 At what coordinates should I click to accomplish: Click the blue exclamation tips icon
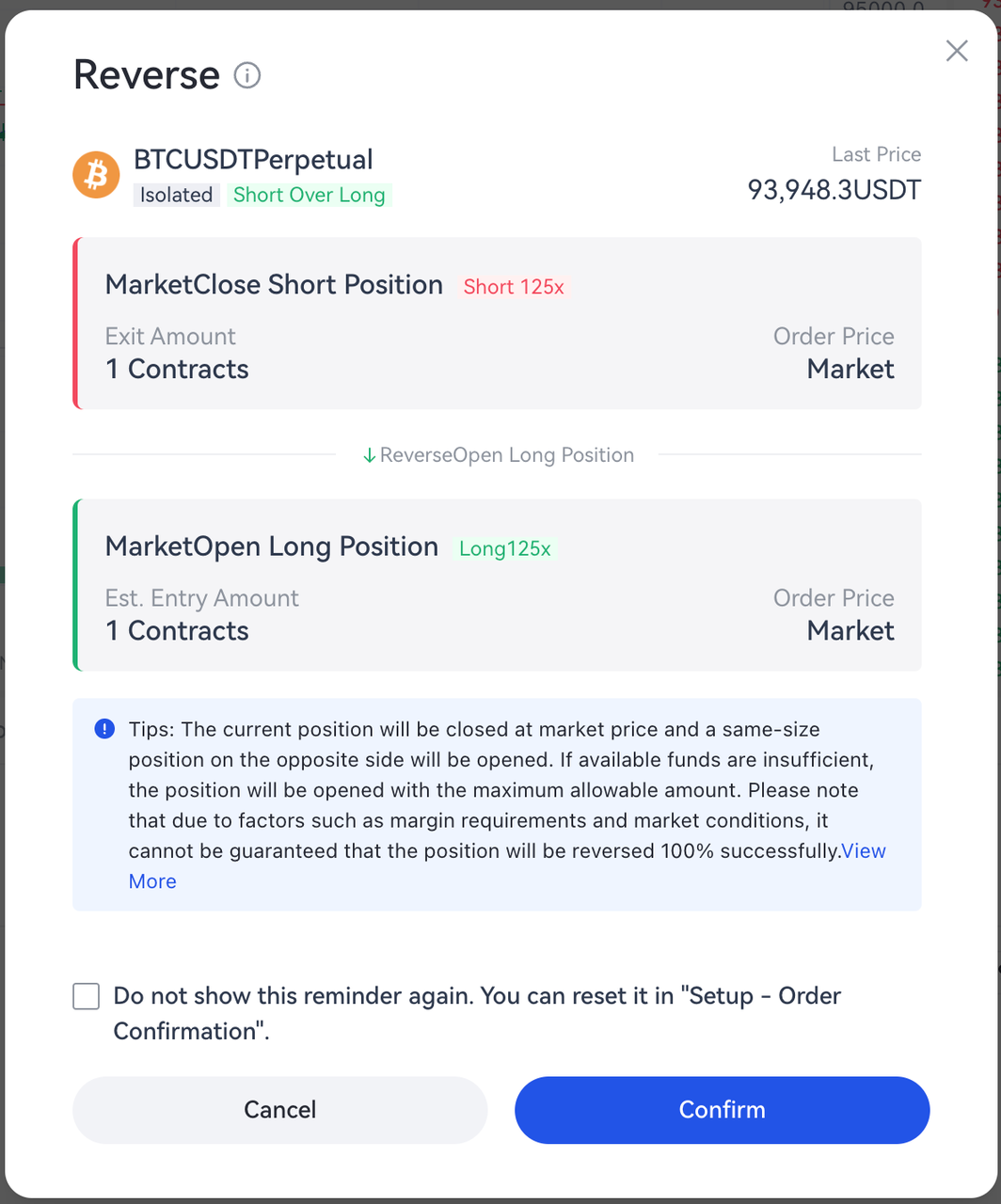coord(104,729)
